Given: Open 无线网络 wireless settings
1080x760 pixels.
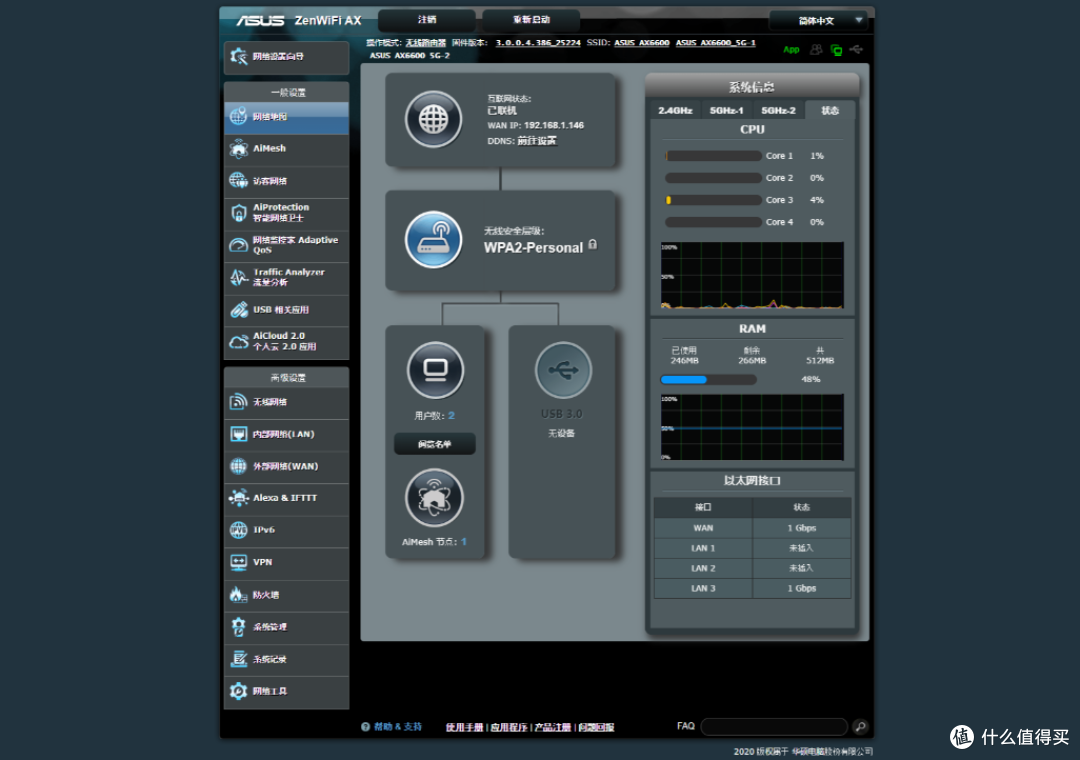Looking at the screenshot, I should (x=286, y=402).
